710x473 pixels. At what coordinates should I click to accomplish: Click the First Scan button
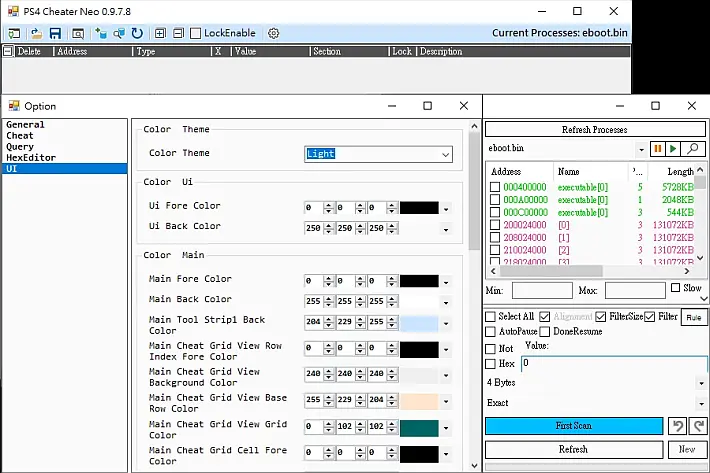click(x=574, y=426)
